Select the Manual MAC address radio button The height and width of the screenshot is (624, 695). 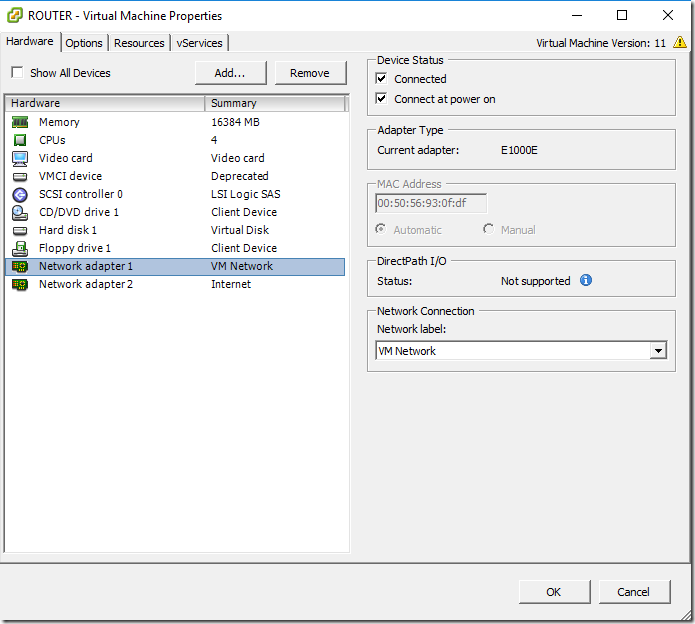click(x=488, y=229)
